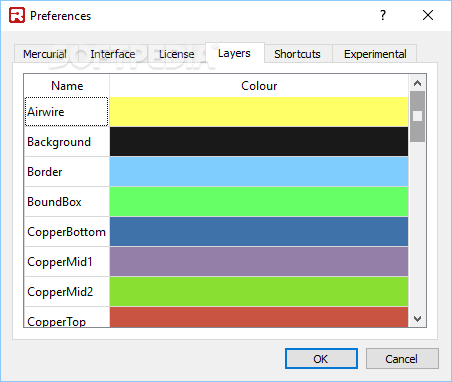Close the Preferences dialog
The image size is (452, 382).
pos(428,15)
